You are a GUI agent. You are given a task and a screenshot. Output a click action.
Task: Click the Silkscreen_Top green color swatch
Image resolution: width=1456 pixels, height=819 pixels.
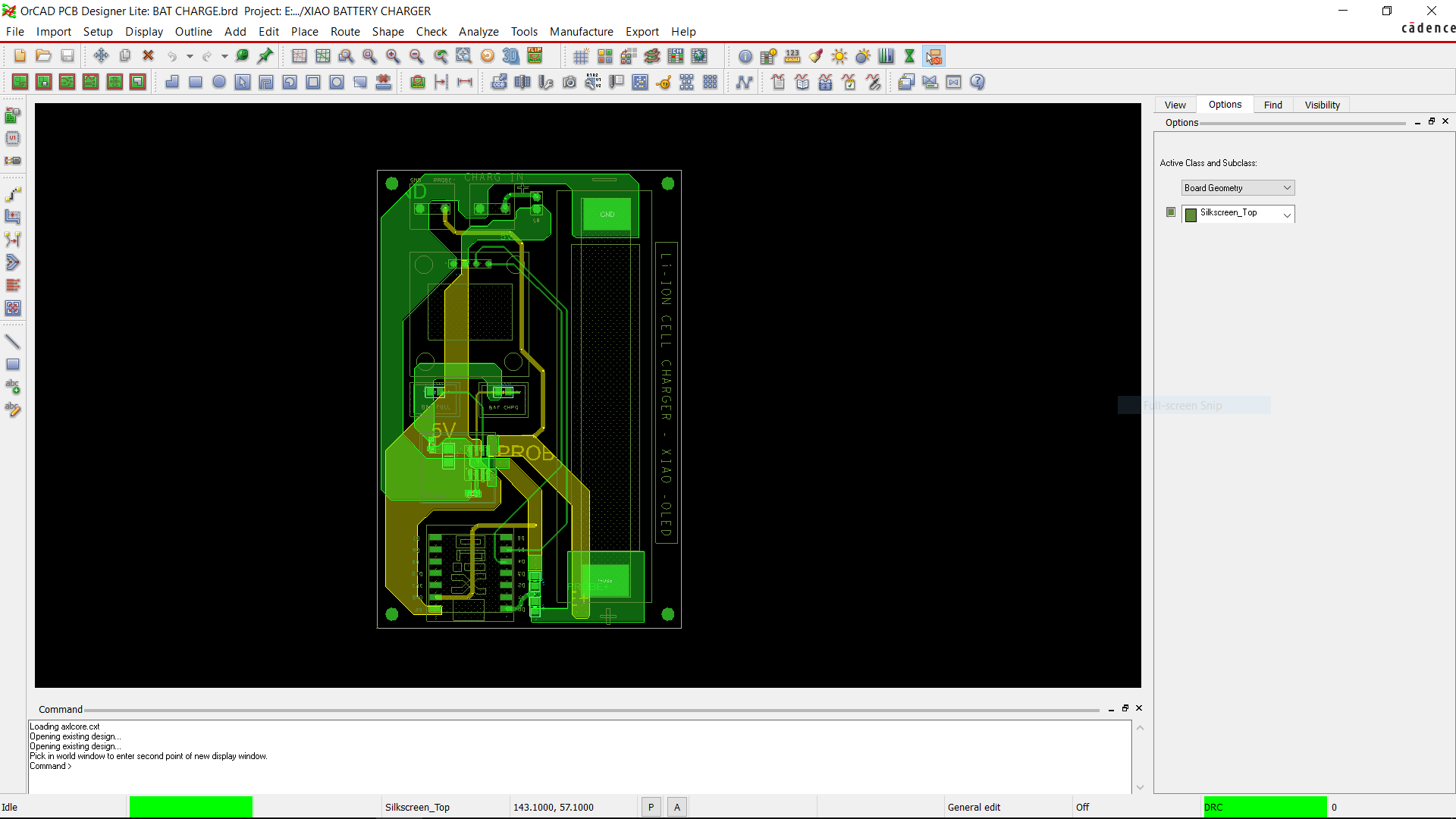tap(1191, 215)
